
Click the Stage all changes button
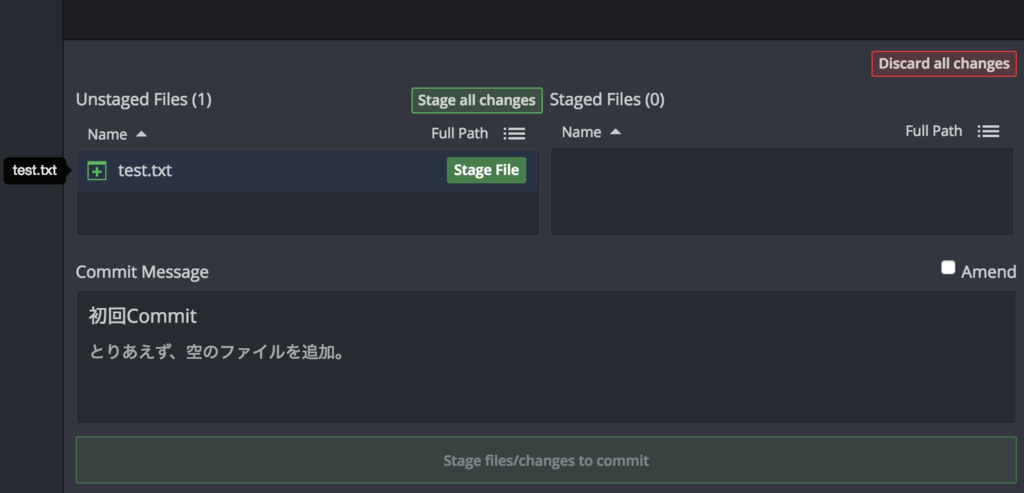pos(477,100)
